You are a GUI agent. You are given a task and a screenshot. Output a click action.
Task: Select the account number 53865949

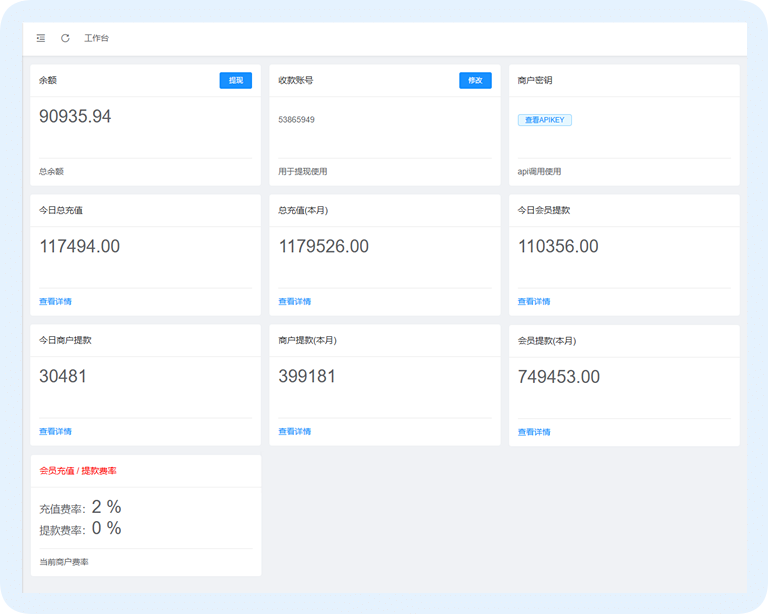tap(296, 120)
